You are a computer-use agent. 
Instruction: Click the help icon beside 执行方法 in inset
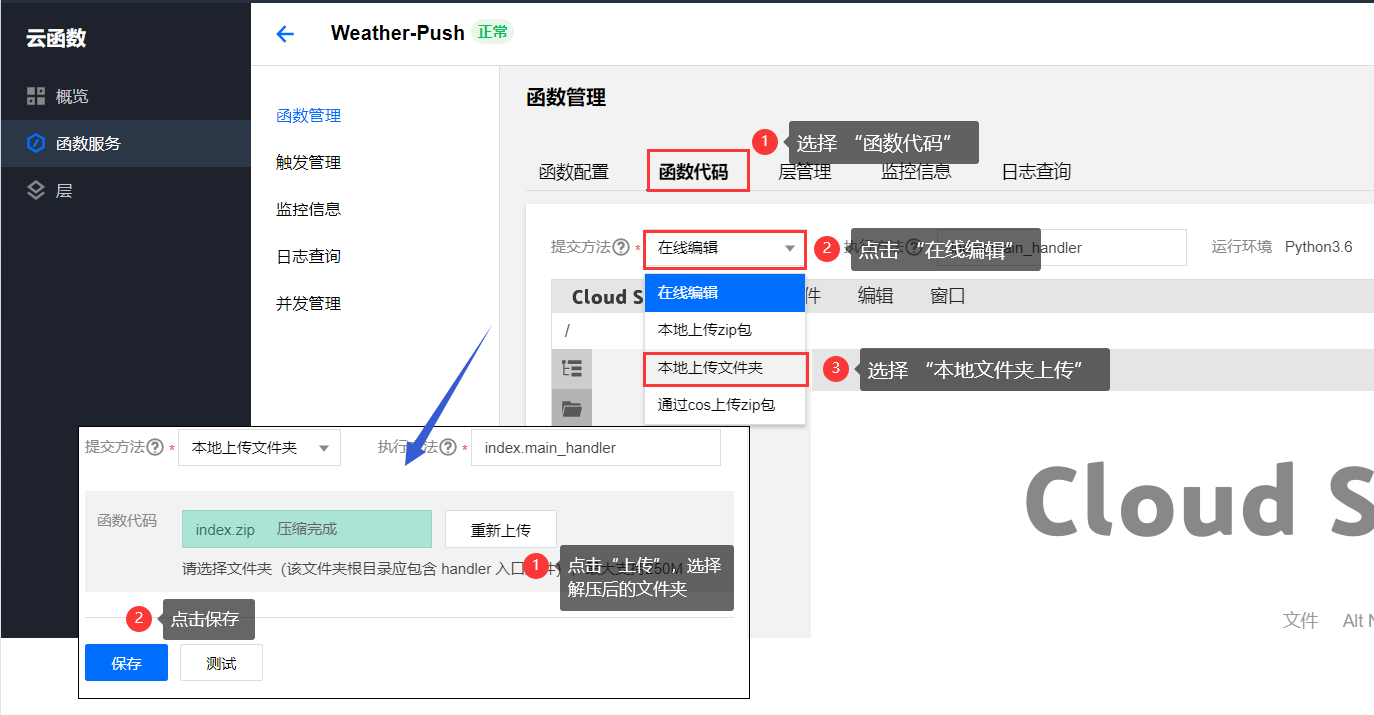pos(448,447)
